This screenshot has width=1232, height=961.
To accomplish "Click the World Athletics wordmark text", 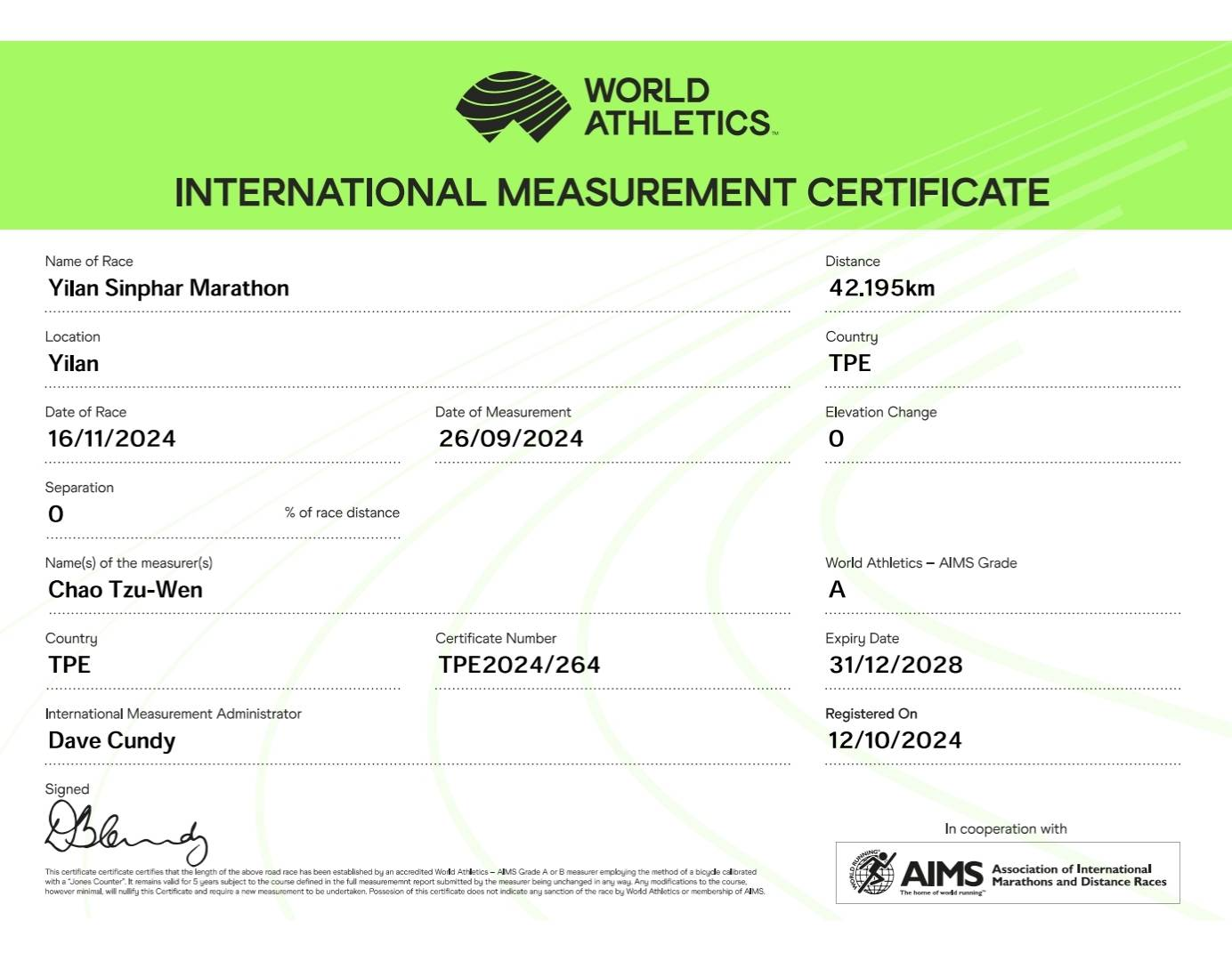I will (677, 107).
